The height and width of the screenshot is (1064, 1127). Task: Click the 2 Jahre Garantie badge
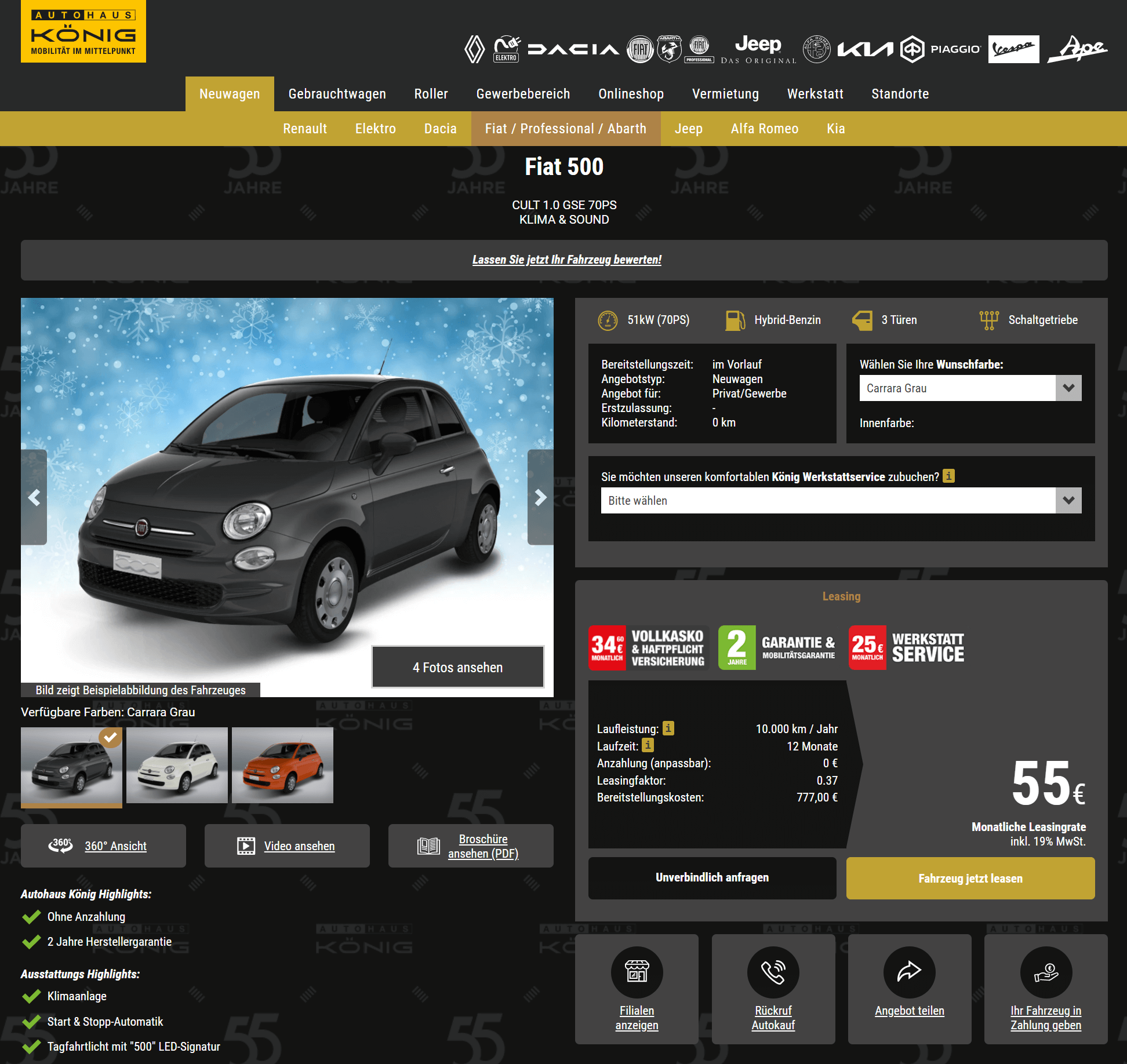(x=777, y=648)
